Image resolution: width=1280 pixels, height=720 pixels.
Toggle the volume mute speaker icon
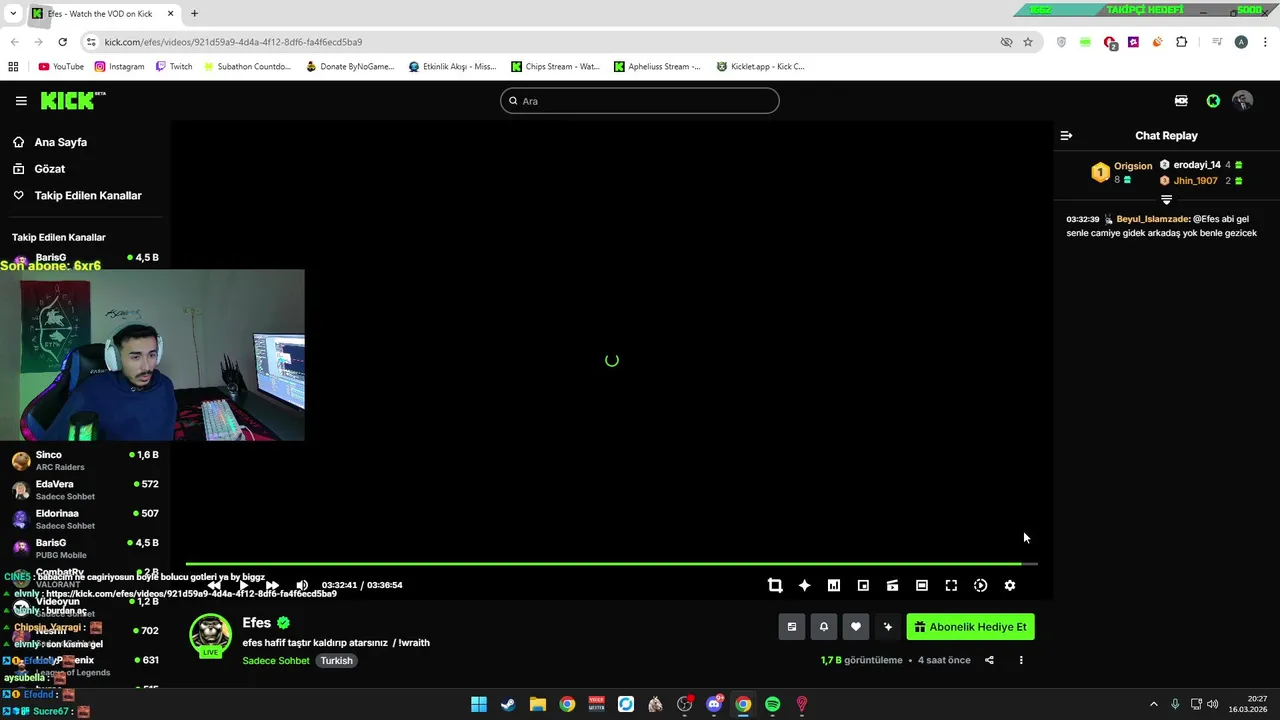tap(302, 585)
